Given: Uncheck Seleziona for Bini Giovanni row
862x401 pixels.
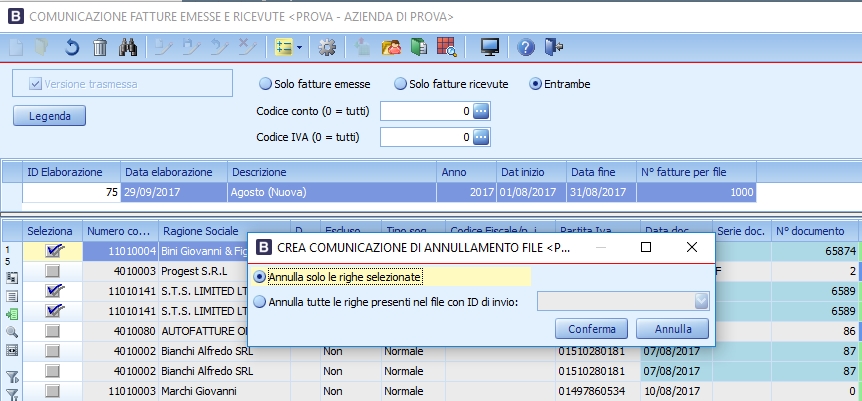Looking at the screenshot, I should [53, 251].
